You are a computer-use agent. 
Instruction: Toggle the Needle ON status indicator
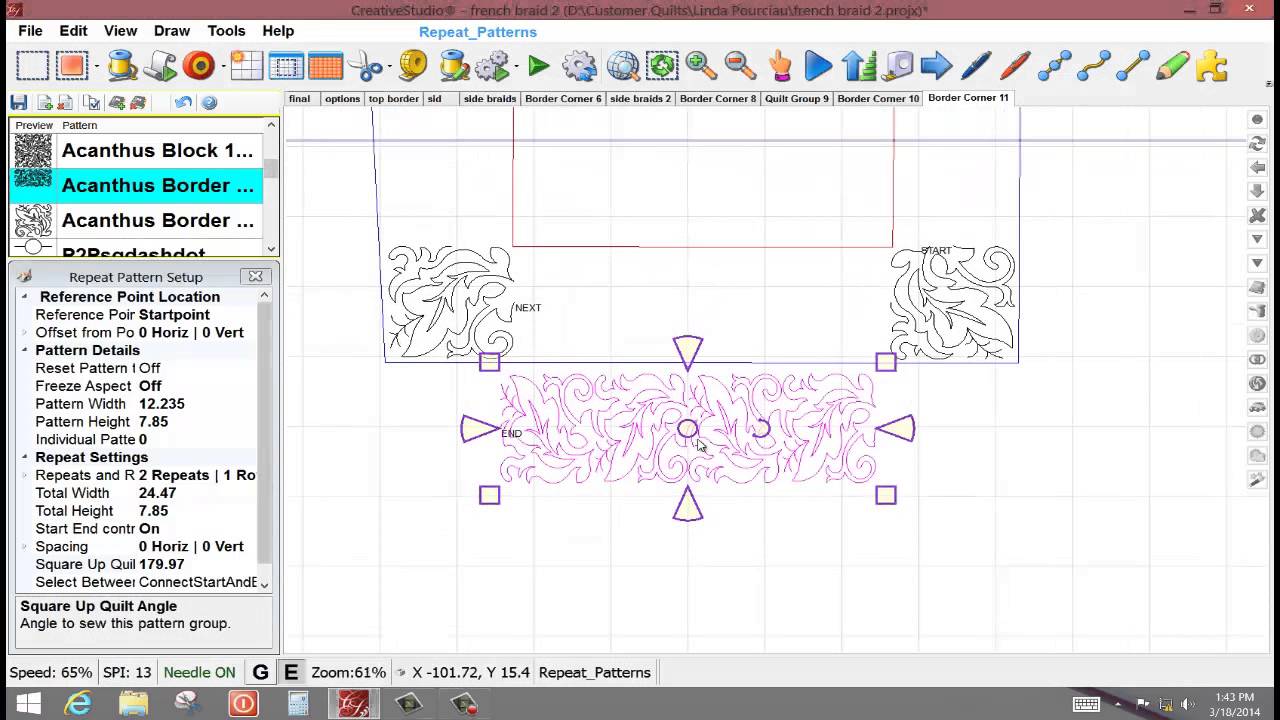[x=199, y=672]
